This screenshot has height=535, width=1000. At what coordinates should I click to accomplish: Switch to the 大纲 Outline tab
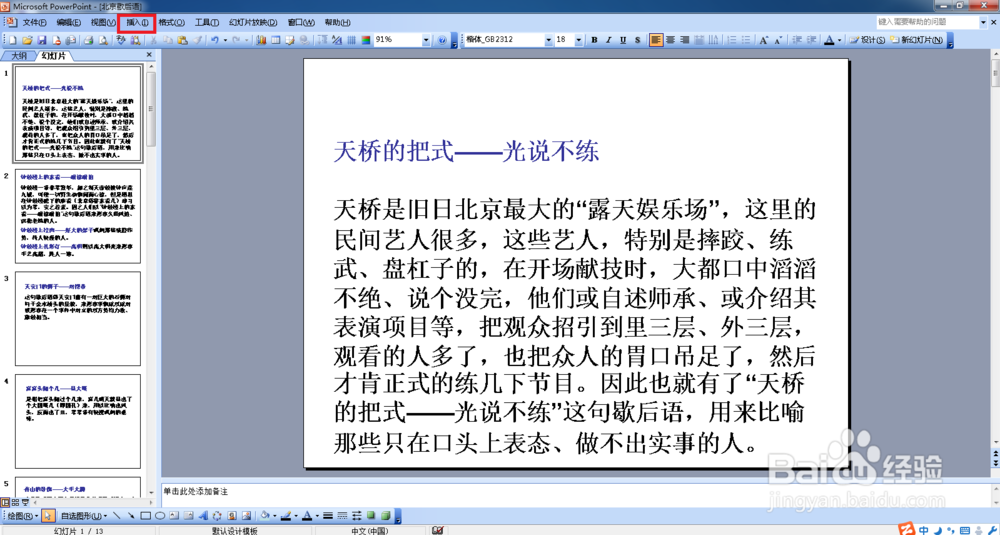[19, 55]
